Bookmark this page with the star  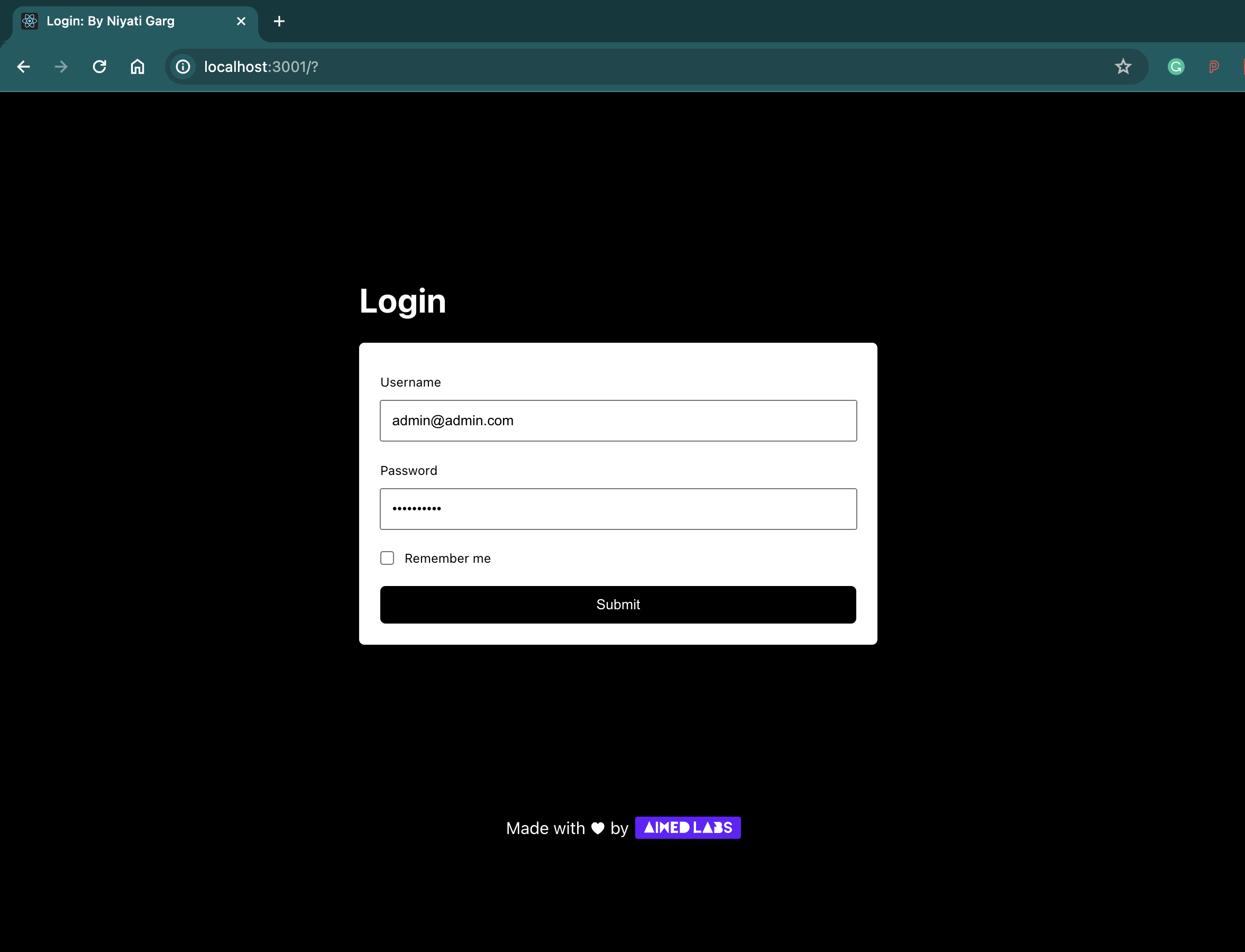[1123, 66]
